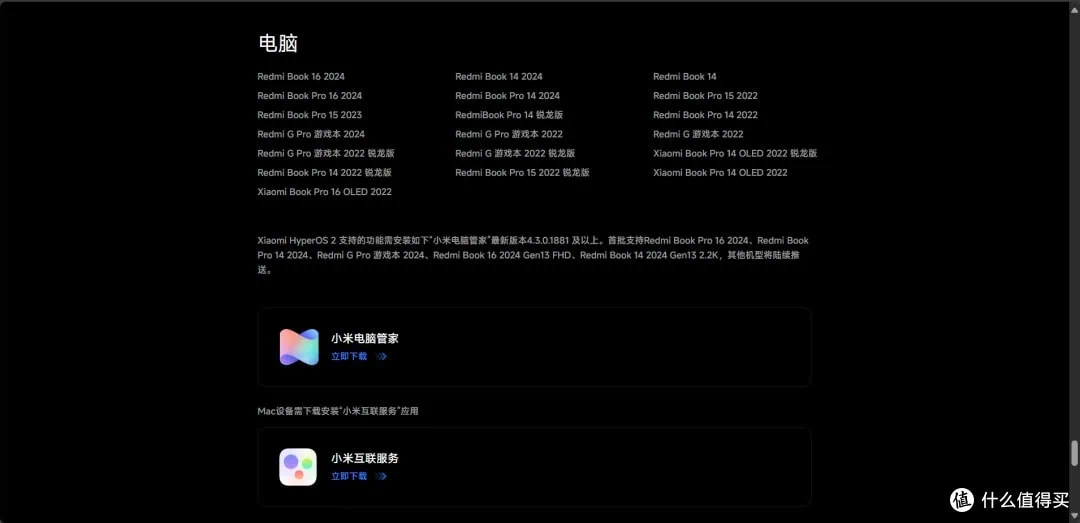Click the 电脑 section heading
Screen dimensions: 1080x523
278,43
